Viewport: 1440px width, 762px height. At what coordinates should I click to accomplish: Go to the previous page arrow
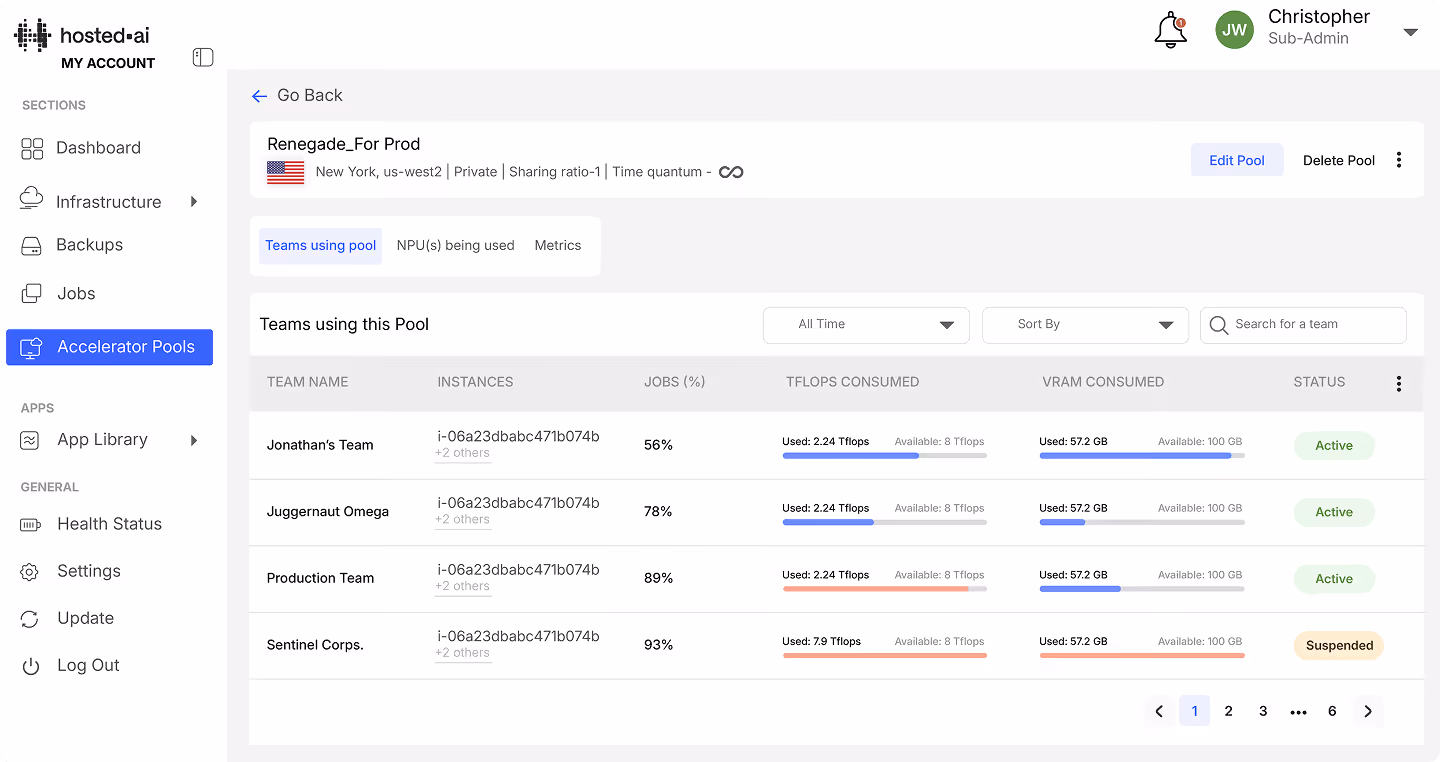(x=1159, y=711)
